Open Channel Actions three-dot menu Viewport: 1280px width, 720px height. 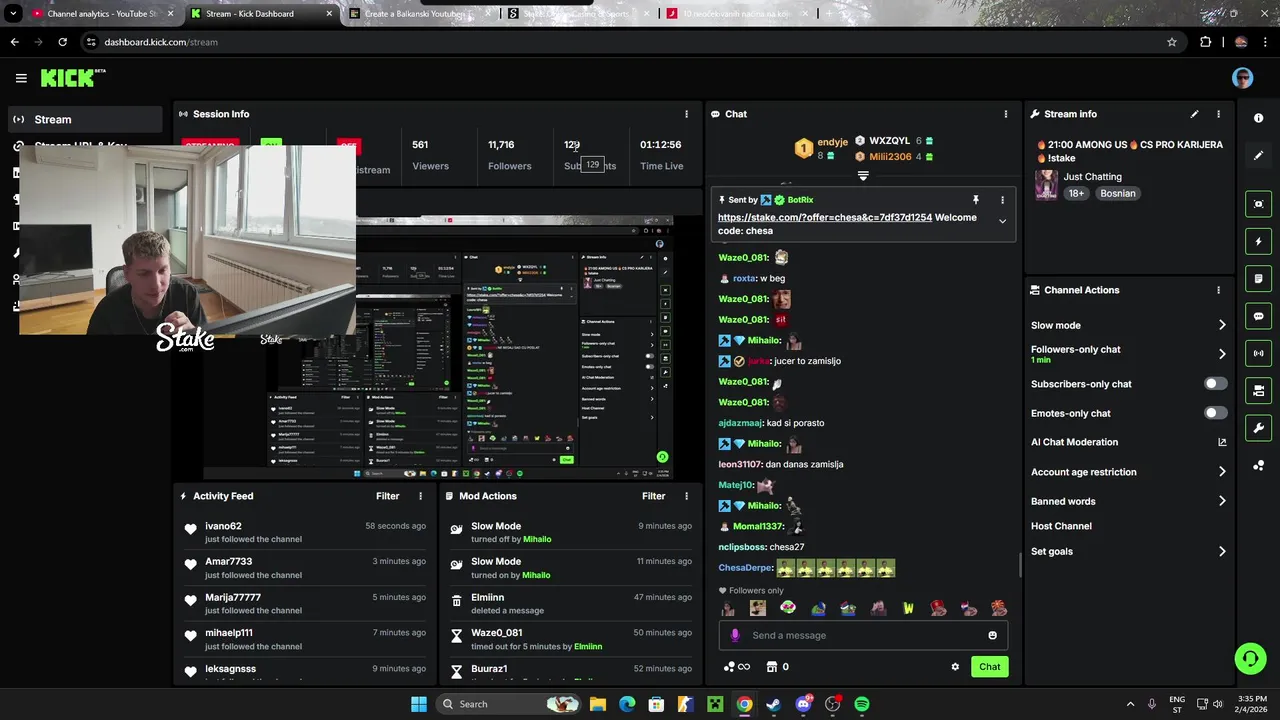(x=1218, y=290)
